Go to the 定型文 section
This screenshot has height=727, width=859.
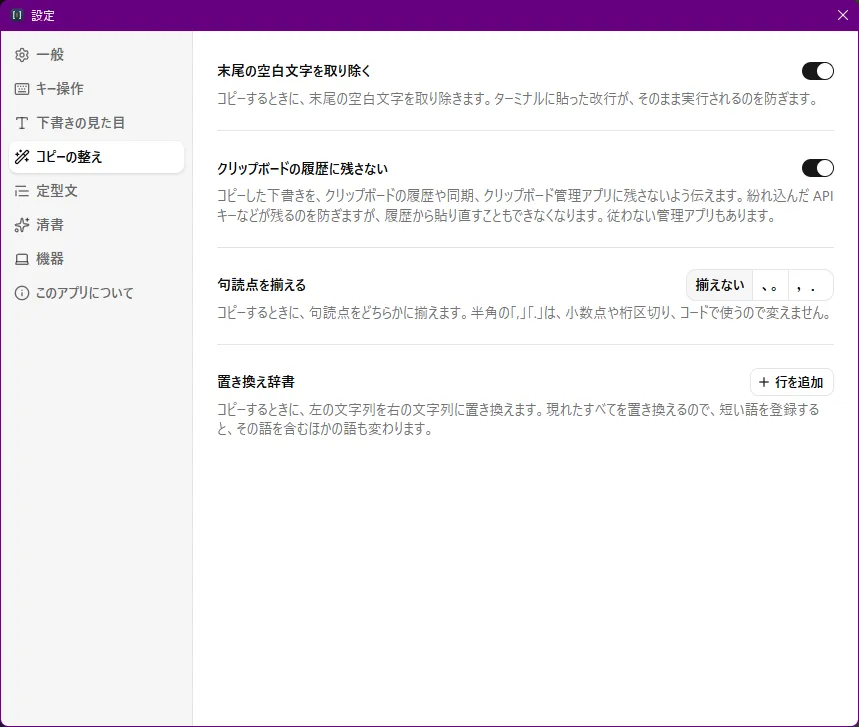[96, 191]
